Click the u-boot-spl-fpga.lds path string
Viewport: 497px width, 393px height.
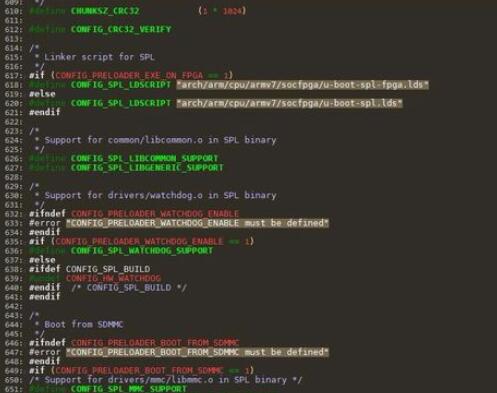point(302,85)
